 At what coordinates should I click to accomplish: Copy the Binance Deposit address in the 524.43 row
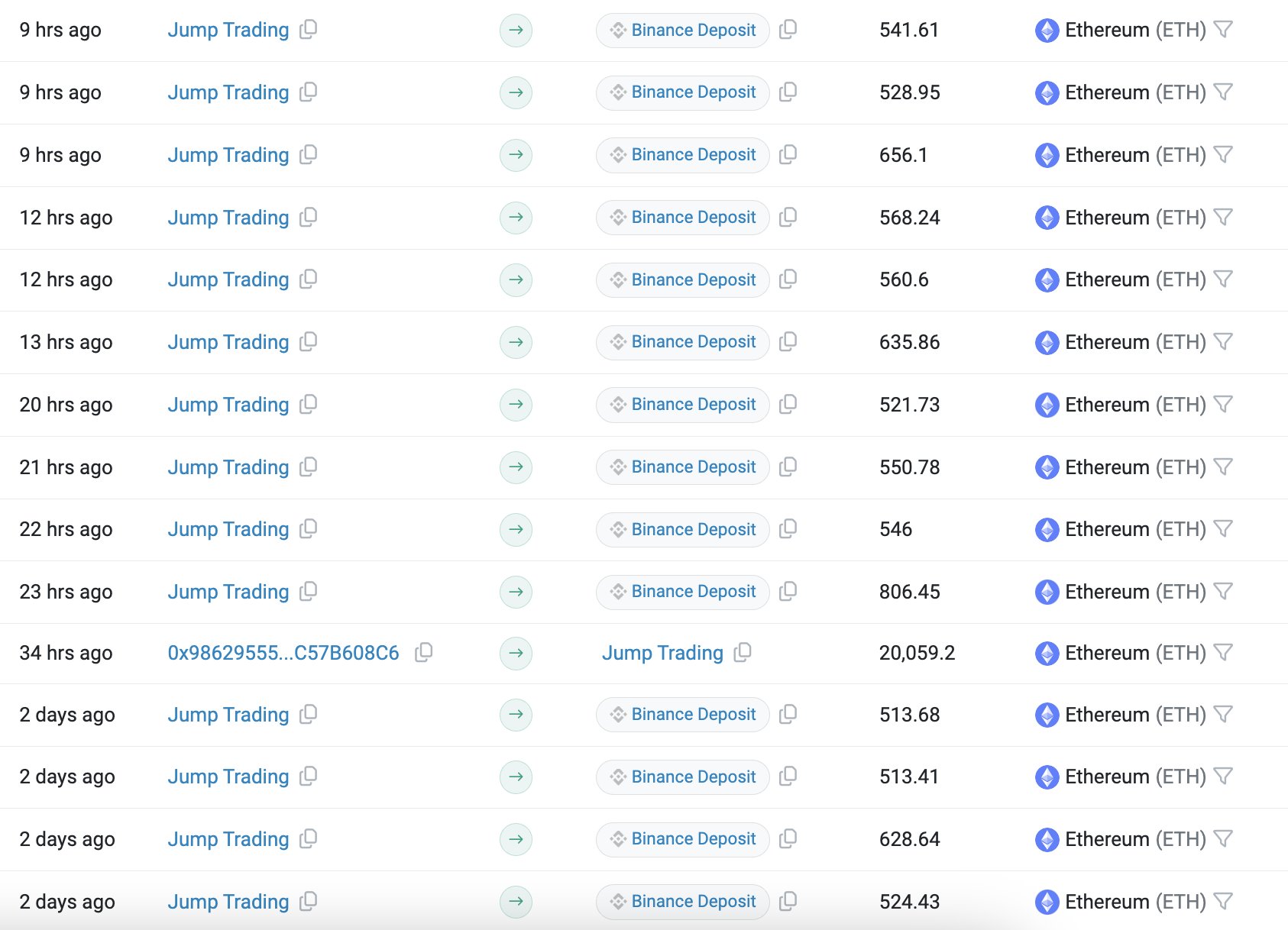(x=788, y=902)
